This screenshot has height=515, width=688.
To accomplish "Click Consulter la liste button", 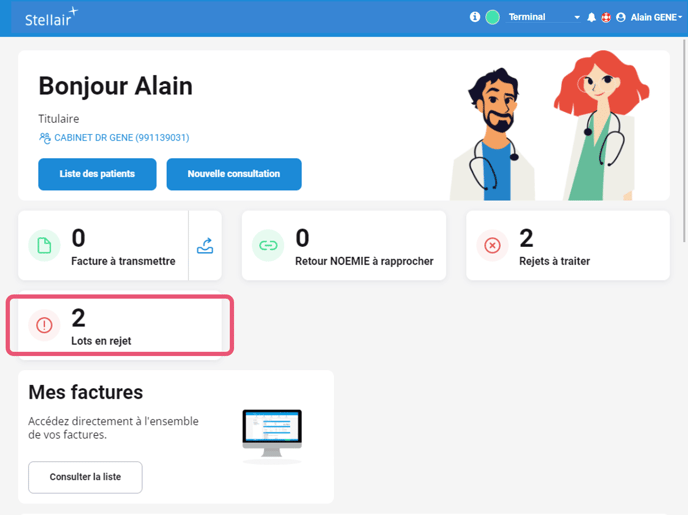I will click(x=85, y=477).
